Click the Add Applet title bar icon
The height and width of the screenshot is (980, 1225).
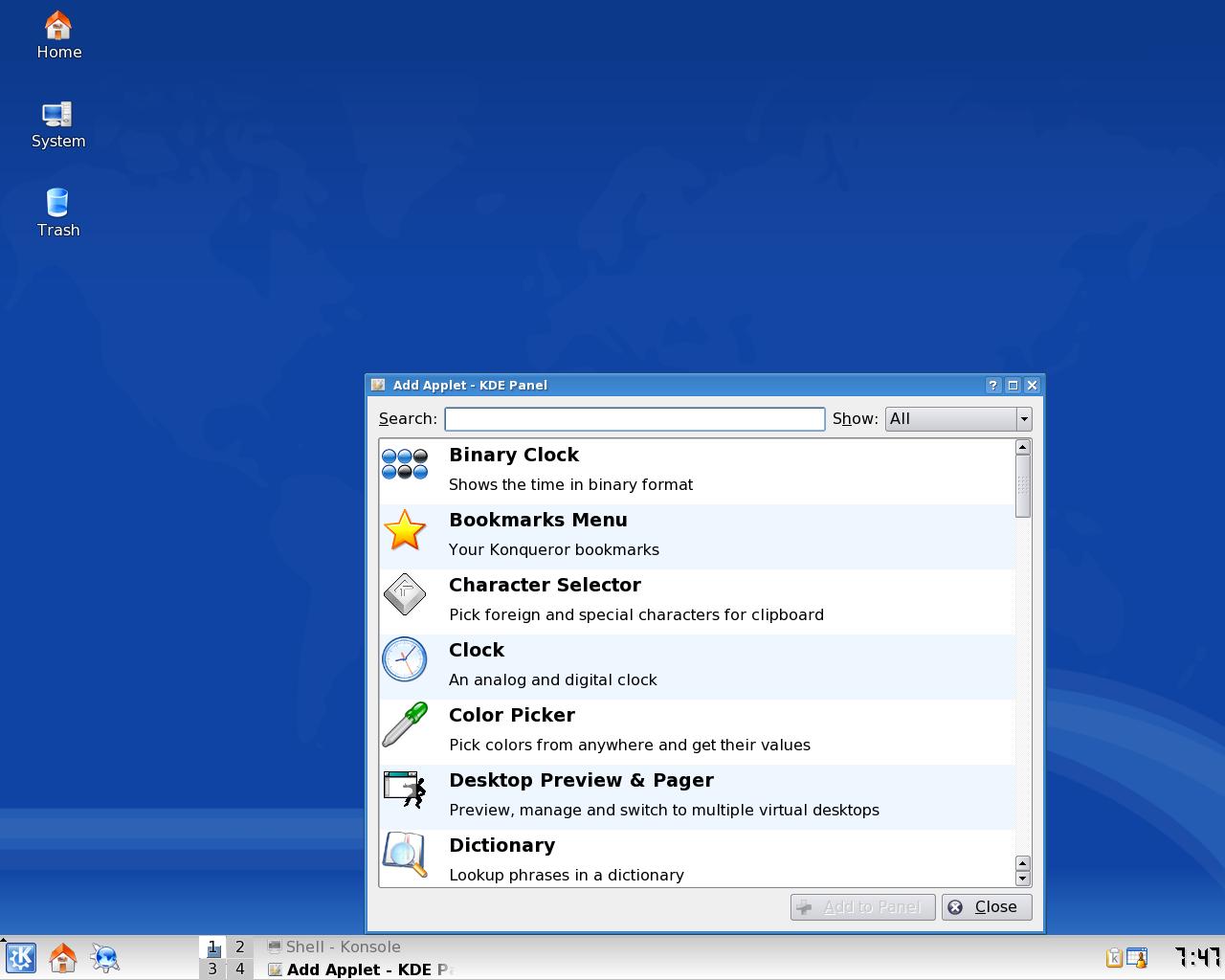(x=378, y=385)
